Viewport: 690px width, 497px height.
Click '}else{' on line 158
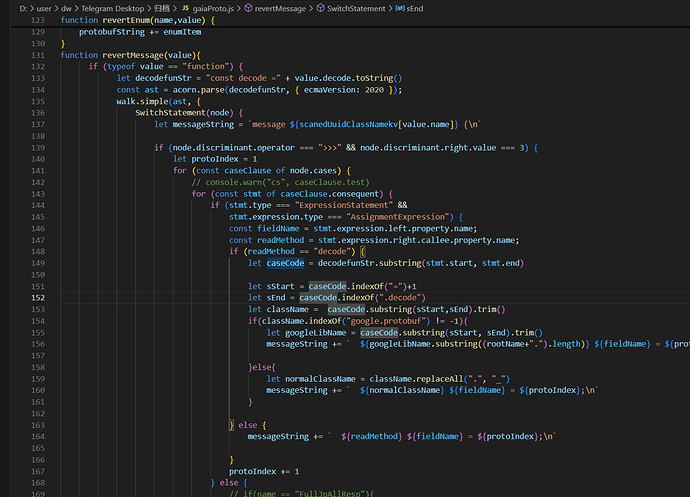(x=262, y=367)
